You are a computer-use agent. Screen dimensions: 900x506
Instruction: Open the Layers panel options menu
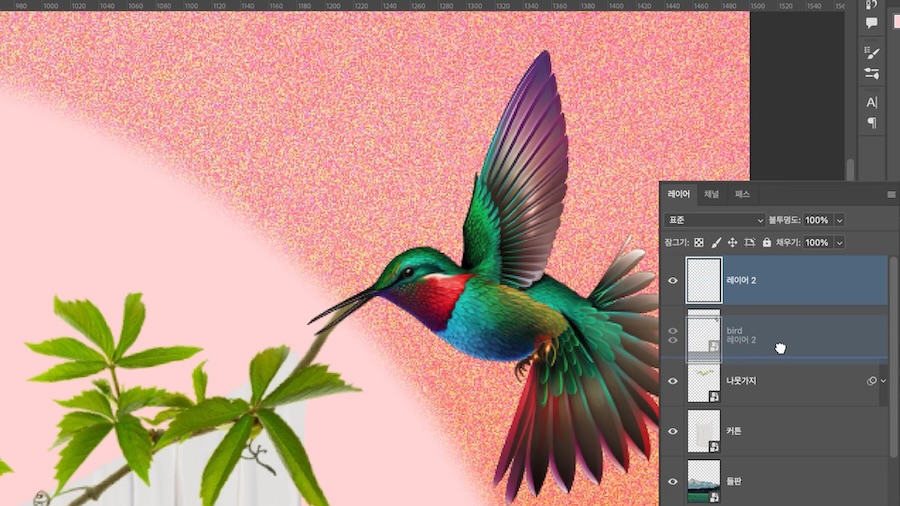[891, 194]
